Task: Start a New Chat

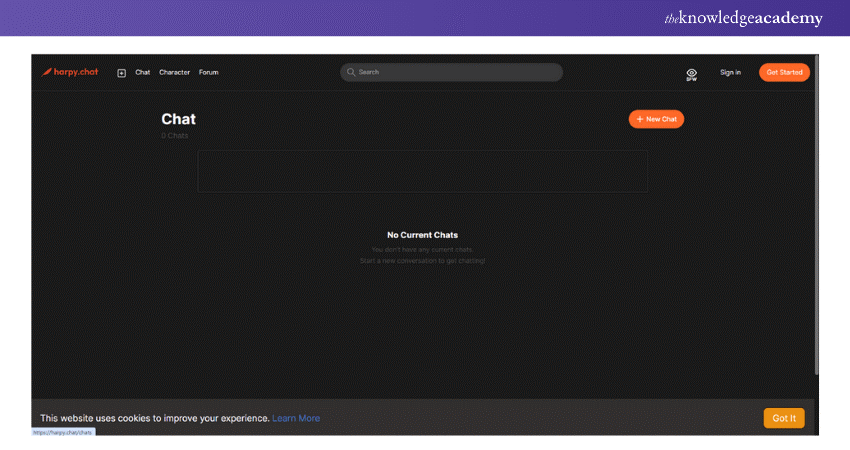Action: coord(656,119)
